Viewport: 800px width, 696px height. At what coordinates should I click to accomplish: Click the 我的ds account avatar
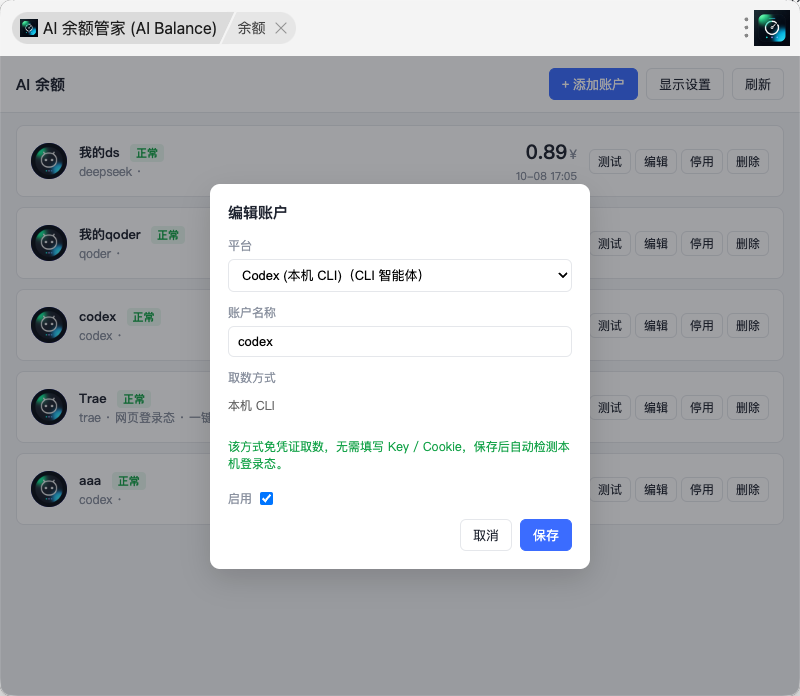(49, 161)
